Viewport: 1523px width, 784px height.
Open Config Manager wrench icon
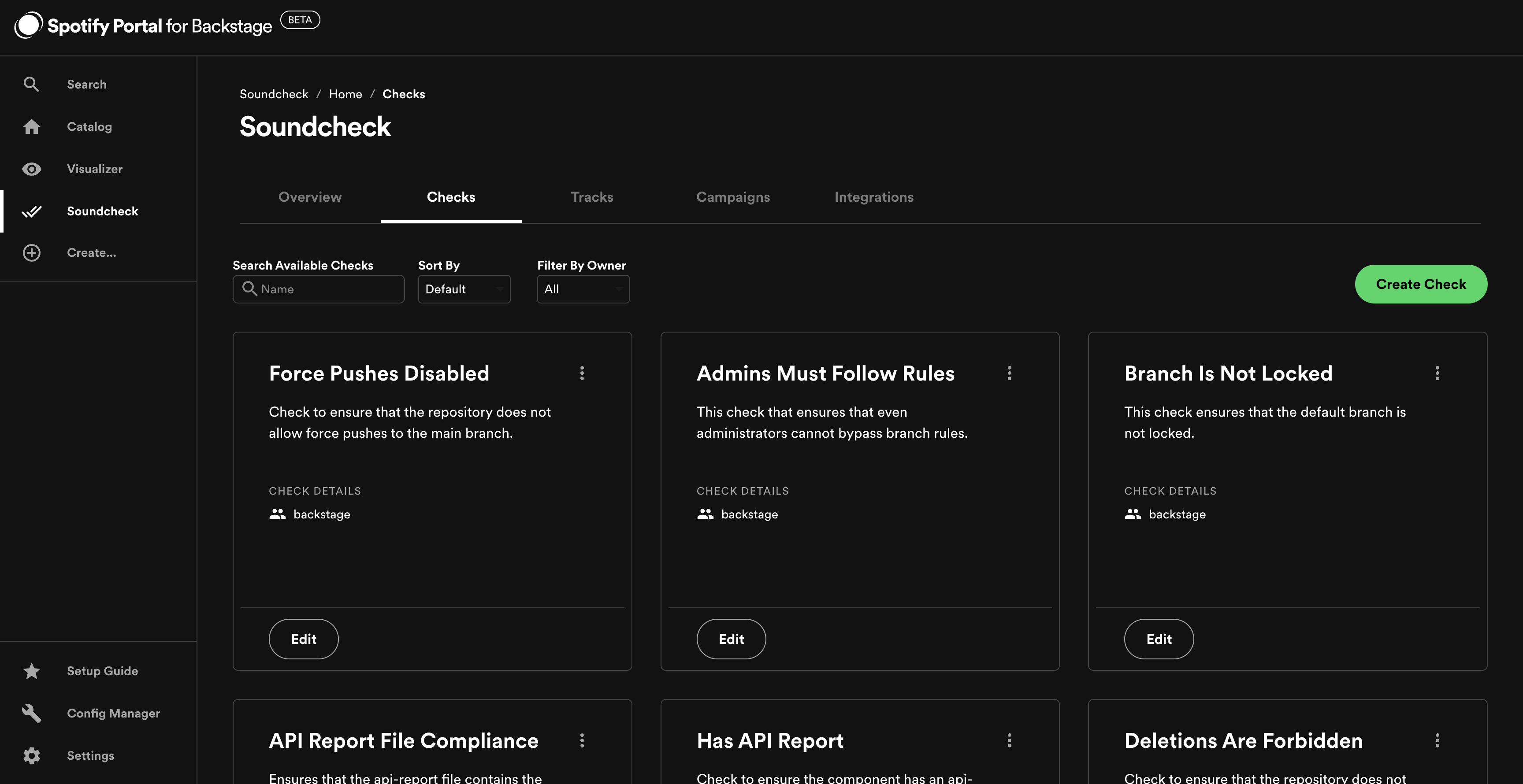(31, 713)
